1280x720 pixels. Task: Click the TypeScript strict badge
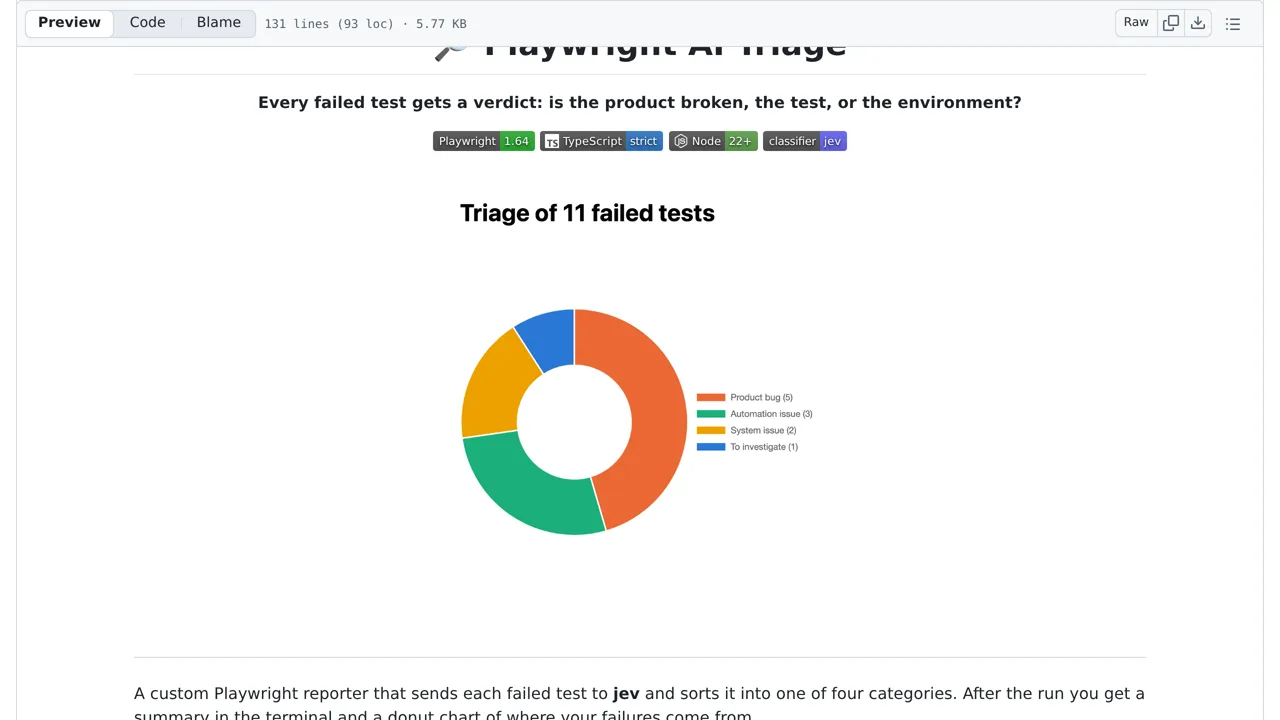pos(601,141)
